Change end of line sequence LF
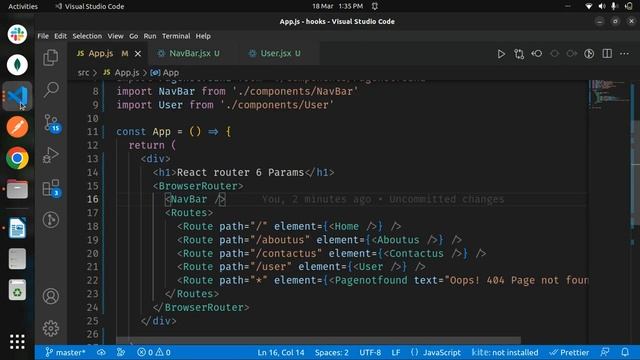Image resolution: width=640 pixels, height=360 pixels. pyautogui.click(x=396, y=352)
